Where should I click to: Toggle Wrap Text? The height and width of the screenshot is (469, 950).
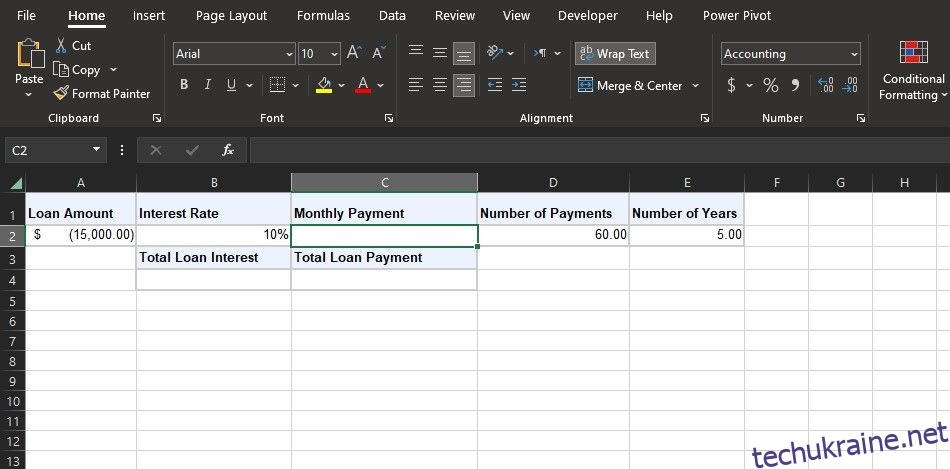pos(615,53)
